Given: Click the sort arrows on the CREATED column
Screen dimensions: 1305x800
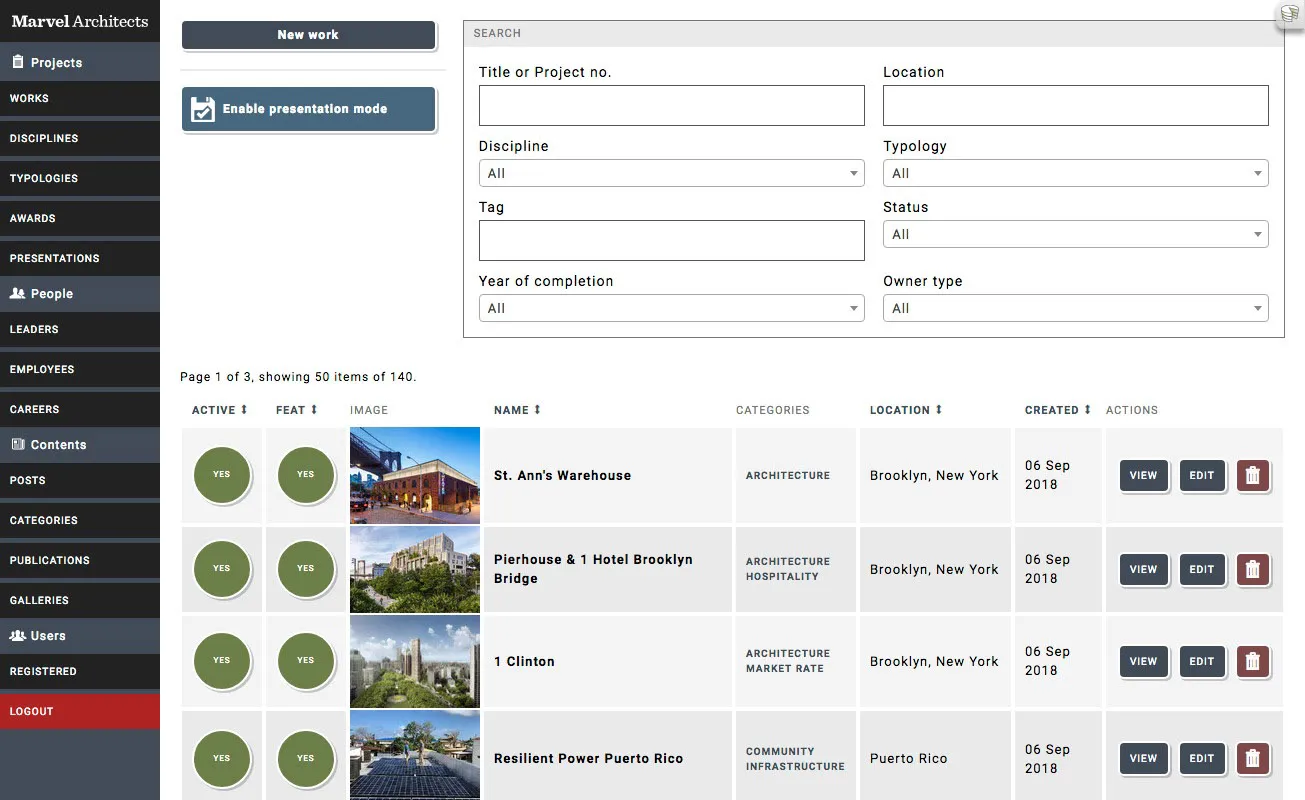Looking at the screenshot, I should coord(1085,409).
